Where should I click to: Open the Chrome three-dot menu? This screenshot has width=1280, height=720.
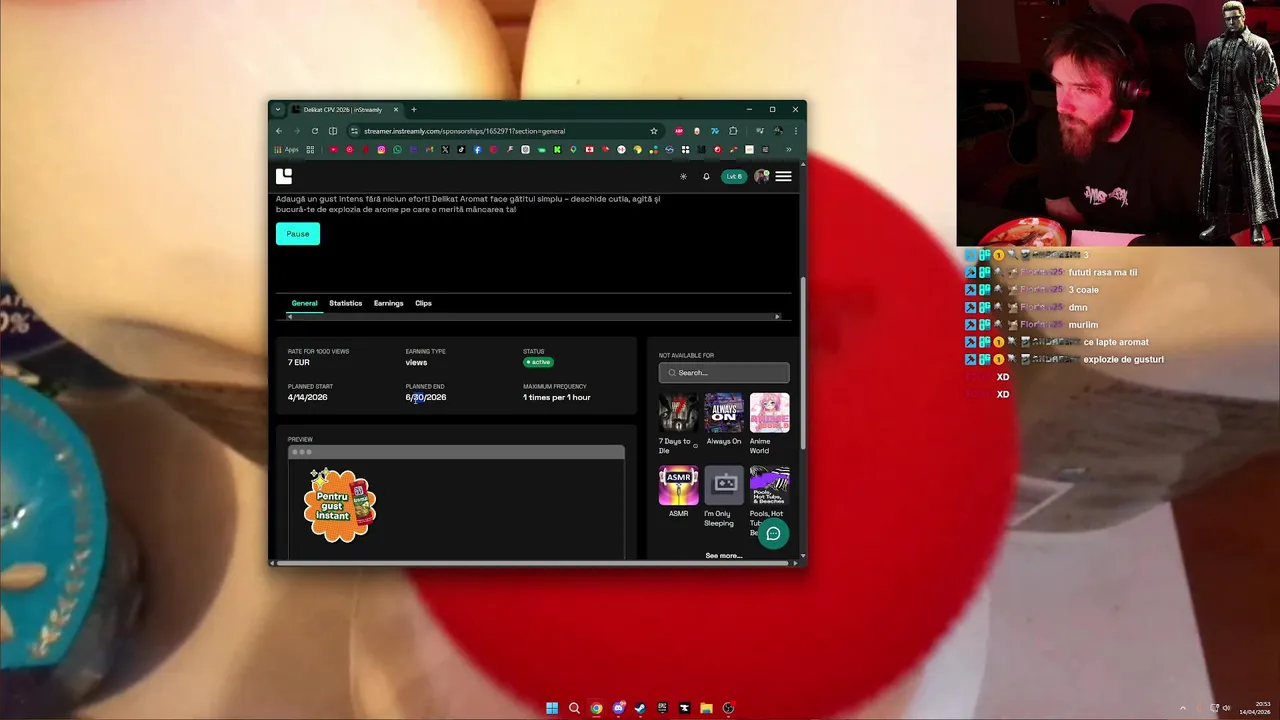pyautogui.click(x=796, y=131)
